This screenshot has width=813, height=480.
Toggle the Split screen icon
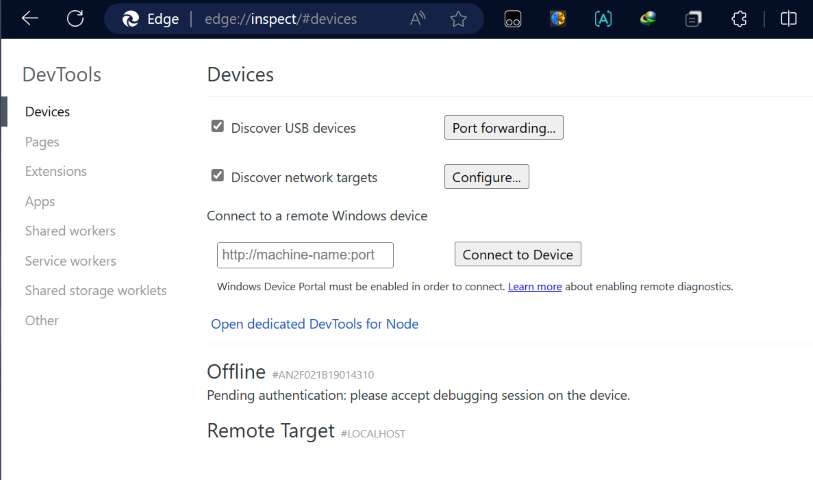pyautogui.click(x=789, y=19)
